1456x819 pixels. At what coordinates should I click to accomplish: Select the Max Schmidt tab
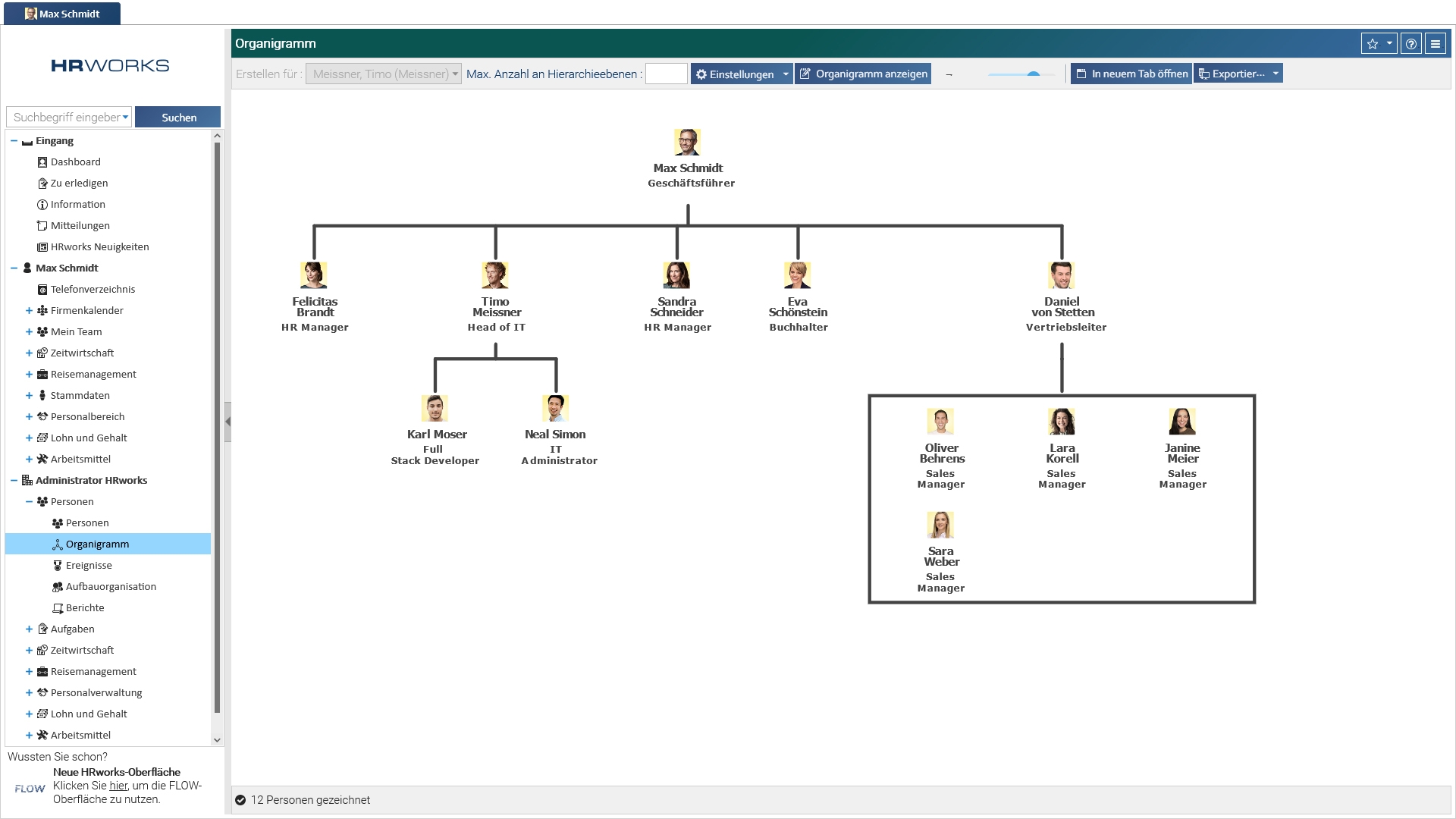pyautogui.click(x=62, y=14)
